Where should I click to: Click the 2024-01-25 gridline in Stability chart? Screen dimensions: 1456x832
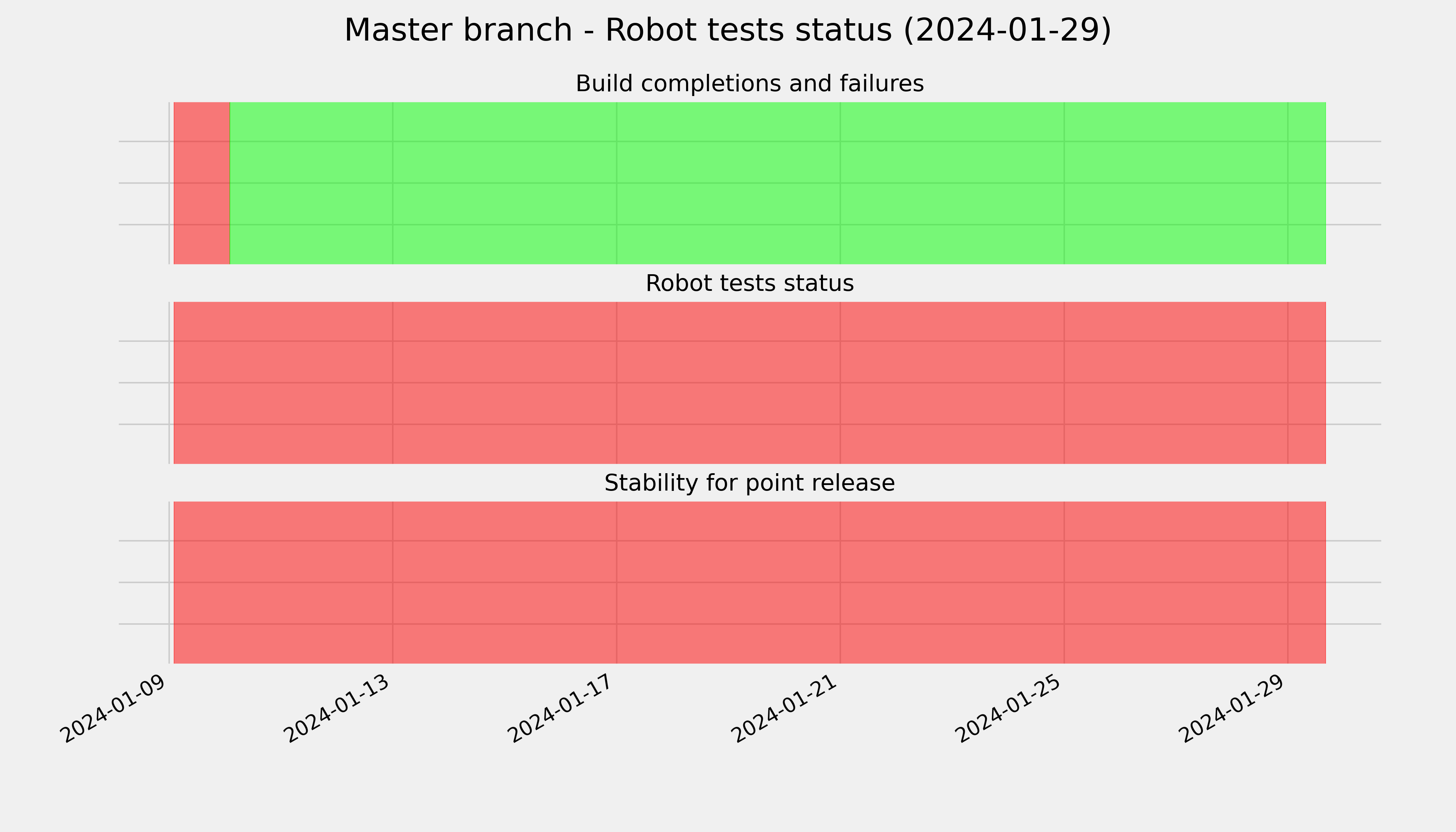click(x=1064, y=582)
